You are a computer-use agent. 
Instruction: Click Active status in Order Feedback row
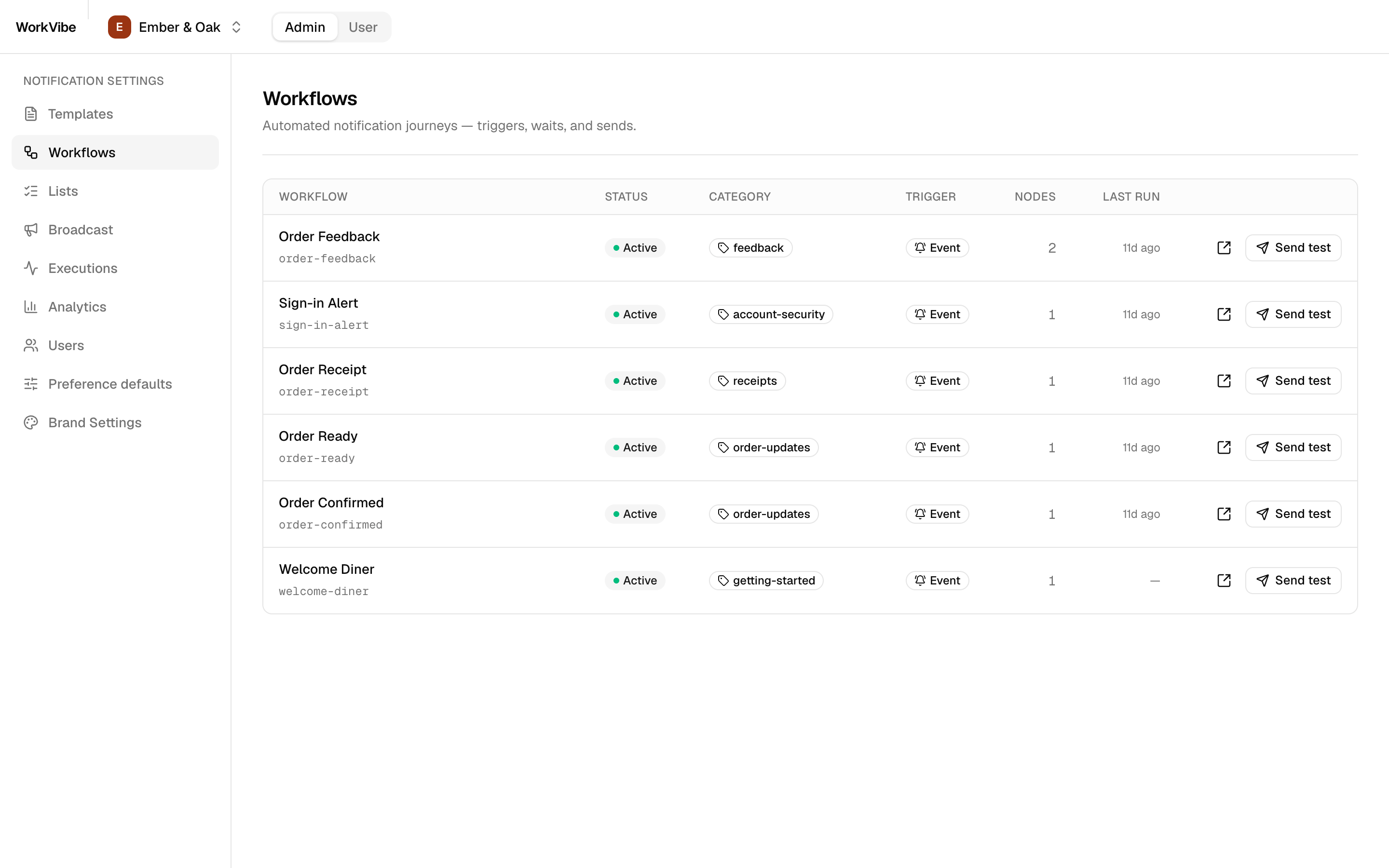point(635,247)
